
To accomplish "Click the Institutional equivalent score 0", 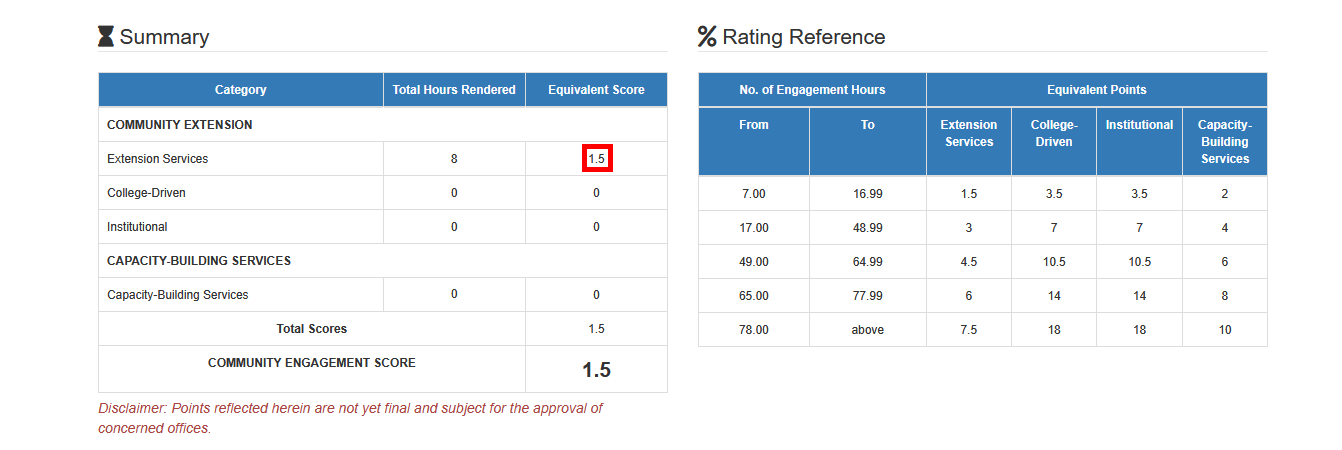I will 596,227.
